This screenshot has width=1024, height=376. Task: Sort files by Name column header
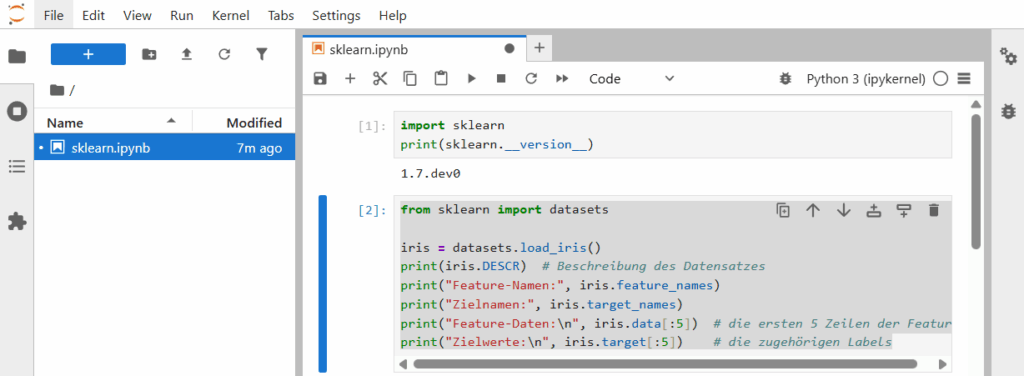coord(112,123)
